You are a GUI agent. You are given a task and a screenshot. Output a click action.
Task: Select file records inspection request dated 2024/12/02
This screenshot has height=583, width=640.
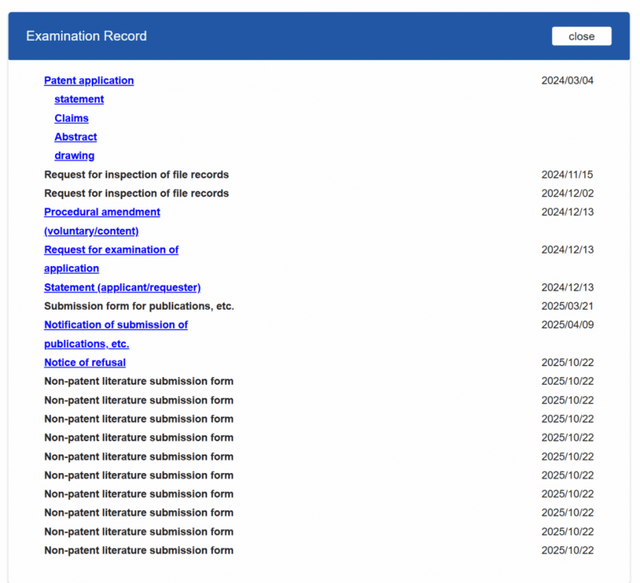click(x=136, y=193)
